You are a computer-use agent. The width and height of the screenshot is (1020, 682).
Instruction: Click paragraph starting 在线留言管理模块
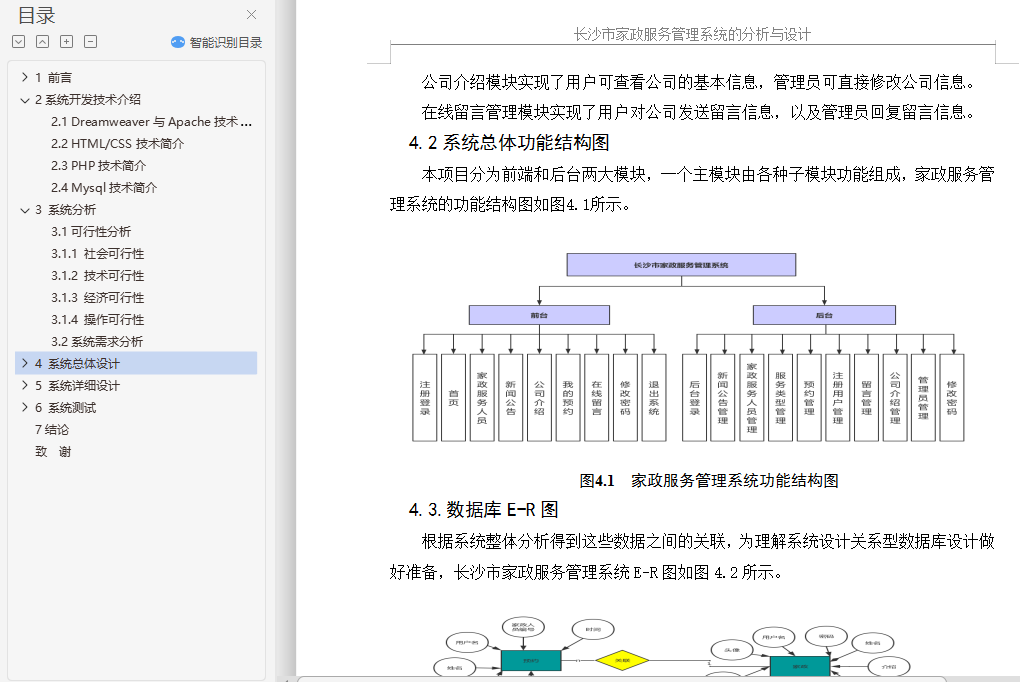698,113
